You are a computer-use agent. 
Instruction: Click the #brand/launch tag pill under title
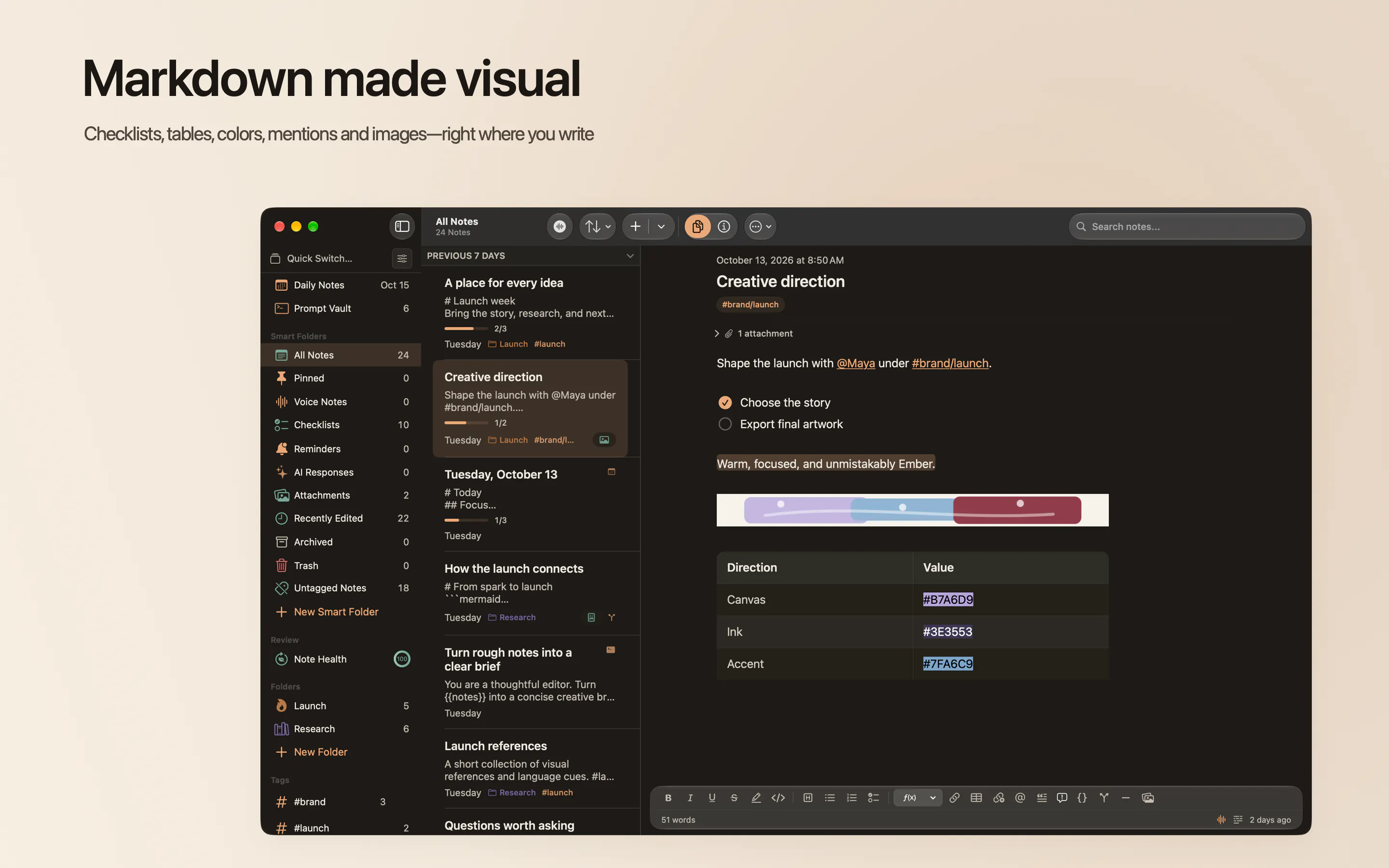point(750,304)
